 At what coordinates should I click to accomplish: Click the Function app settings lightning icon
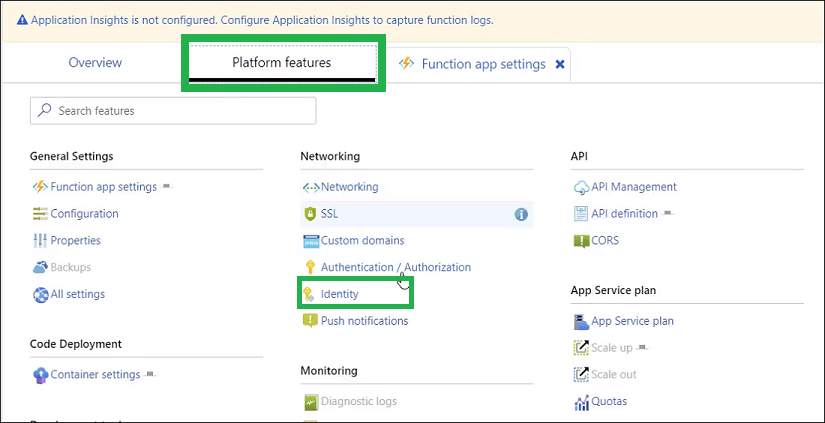[40, 187]
